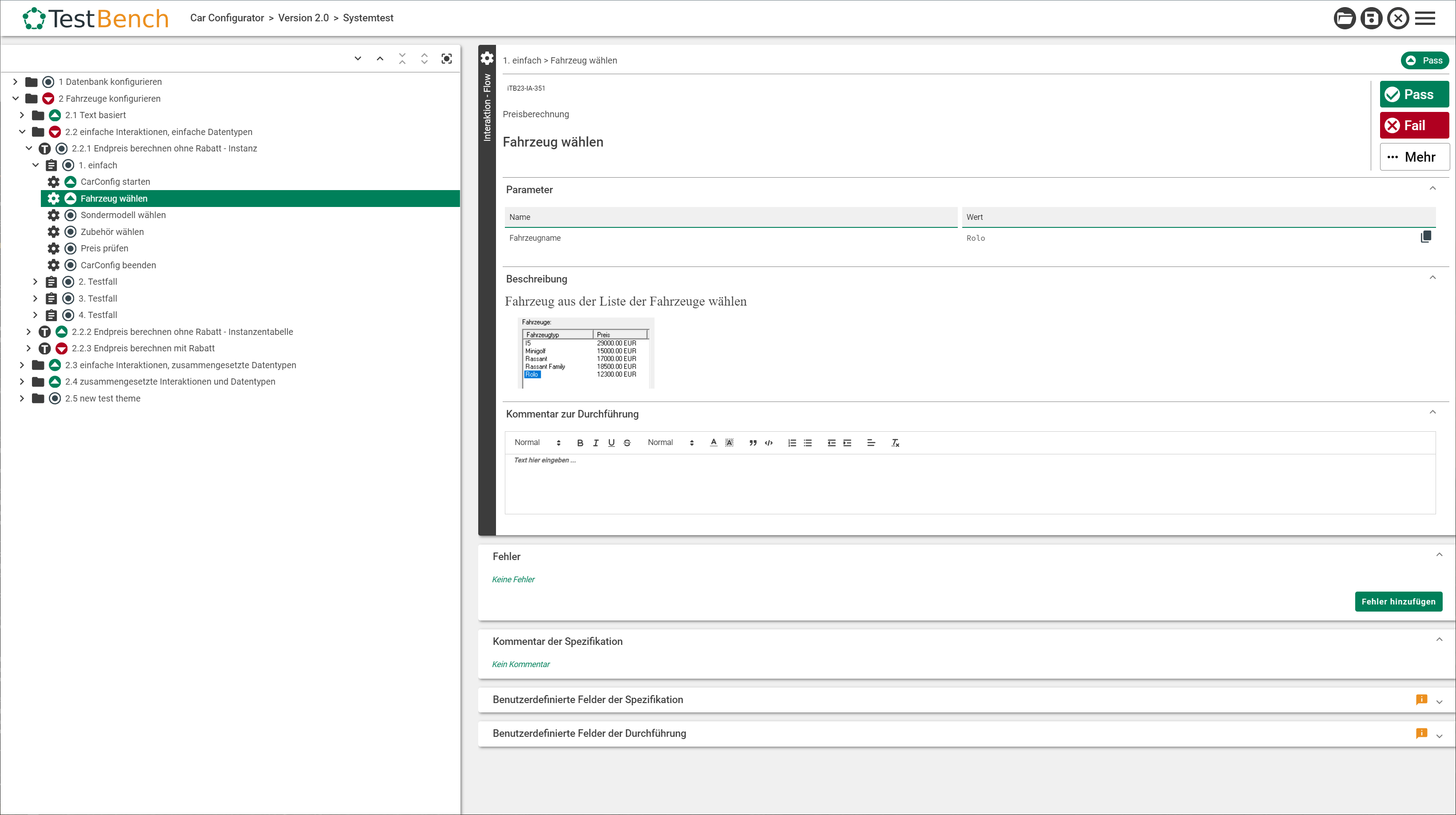The image size is (1456, 815).
Task: Copy the Rolo parameter value
Action: 1426,237
